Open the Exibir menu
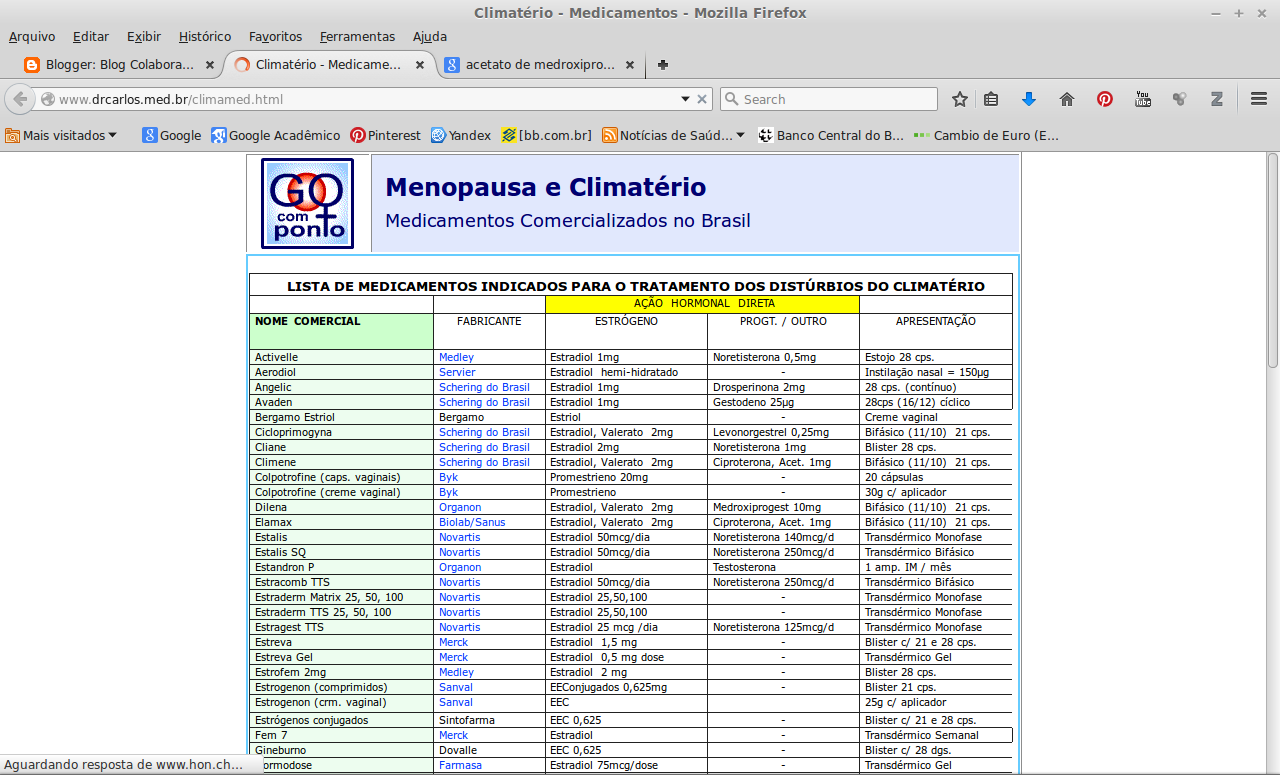The height and width of the screenshot is (775, 1280). click(x=144, y=37)
